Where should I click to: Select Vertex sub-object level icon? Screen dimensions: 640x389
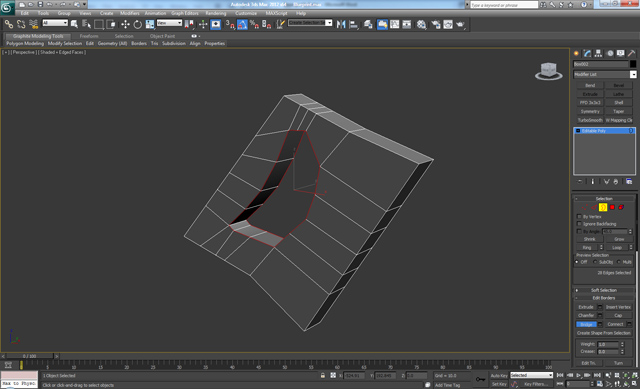[x=585, y=207]
